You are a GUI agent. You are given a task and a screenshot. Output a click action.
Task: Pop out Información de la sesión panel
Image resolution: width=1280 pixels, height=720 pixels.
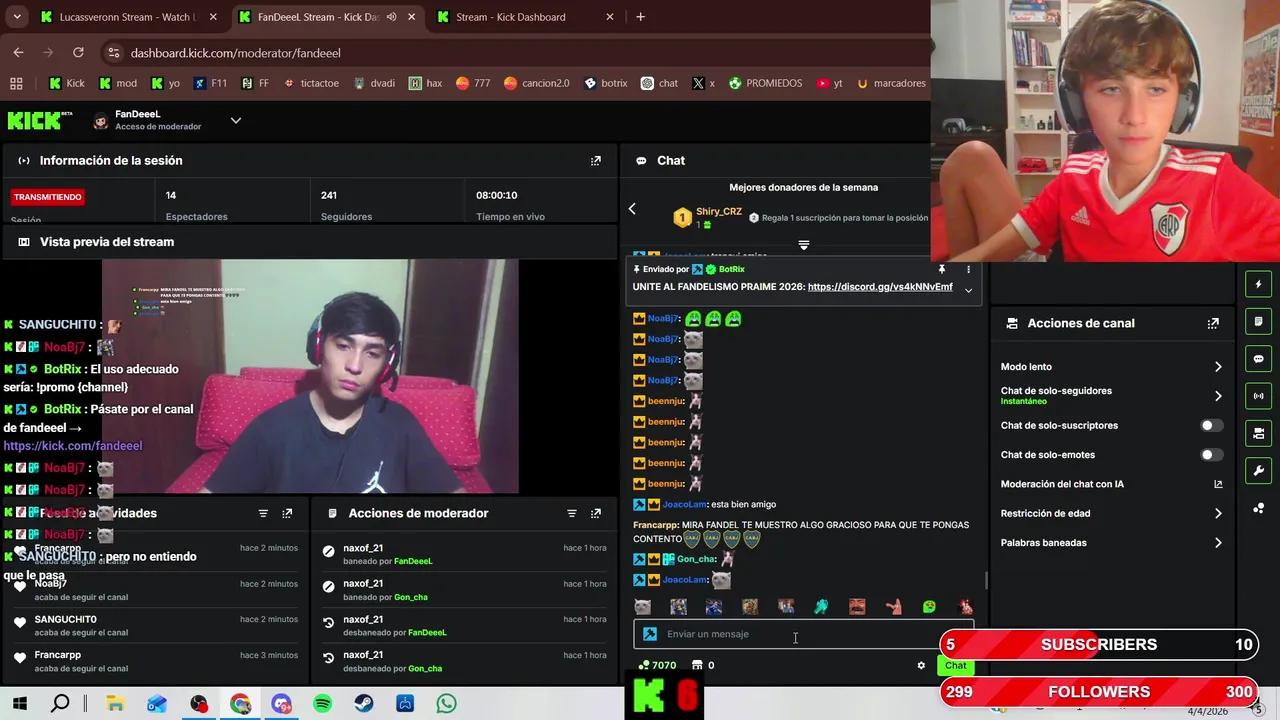pos(596,160)
